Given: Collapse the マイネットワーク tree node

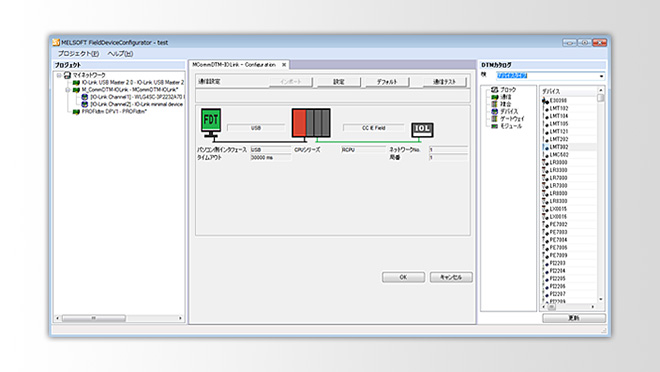Looking at the screenshot, I should (x=59, y=75).
